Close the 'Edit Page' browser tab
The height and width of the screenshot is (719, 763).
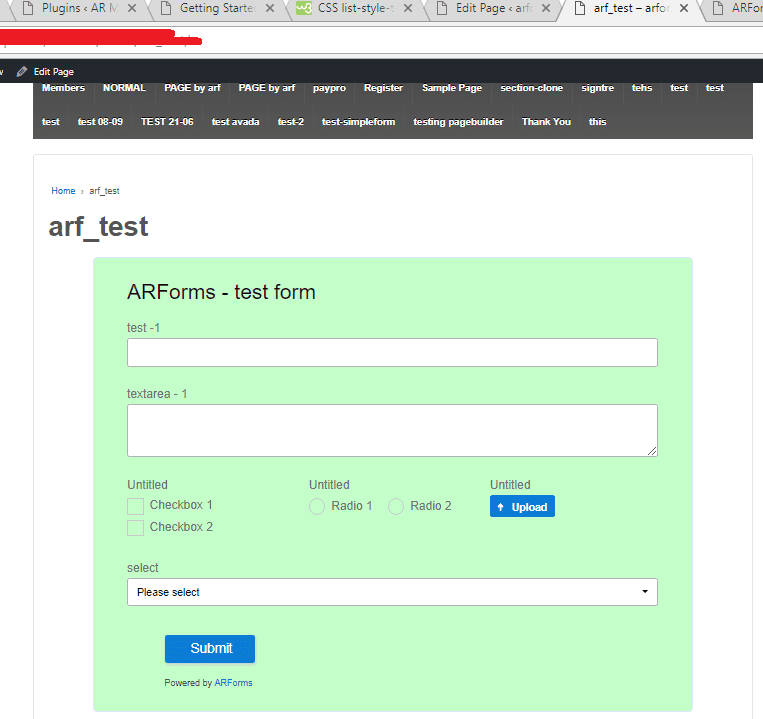[x=545, y=8]
